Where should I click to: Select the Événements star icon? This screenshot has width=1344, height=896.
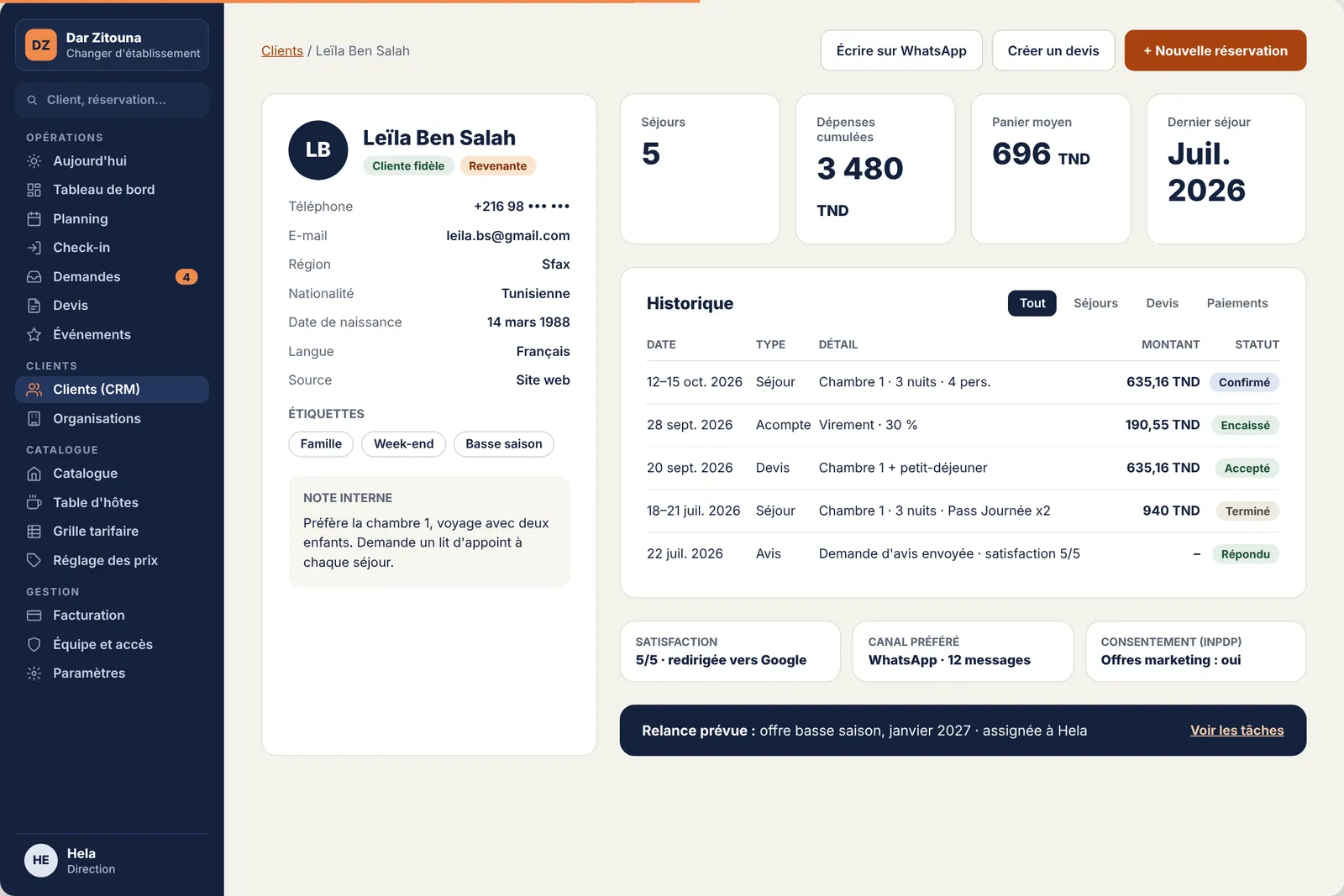click(x=34, y=334)
